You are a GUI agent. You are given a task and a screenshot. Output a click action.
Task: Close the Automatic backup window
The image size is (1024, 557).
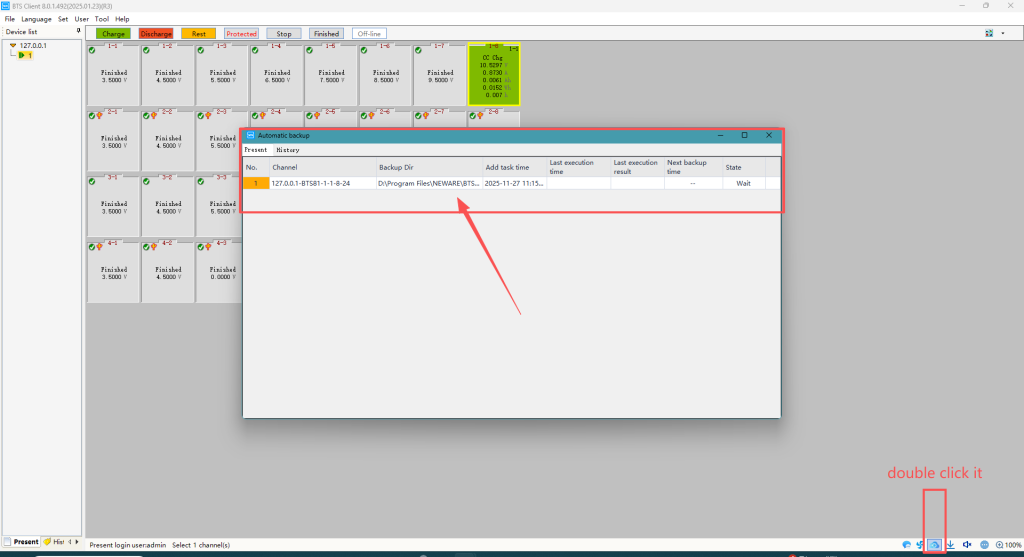point(769,135)
